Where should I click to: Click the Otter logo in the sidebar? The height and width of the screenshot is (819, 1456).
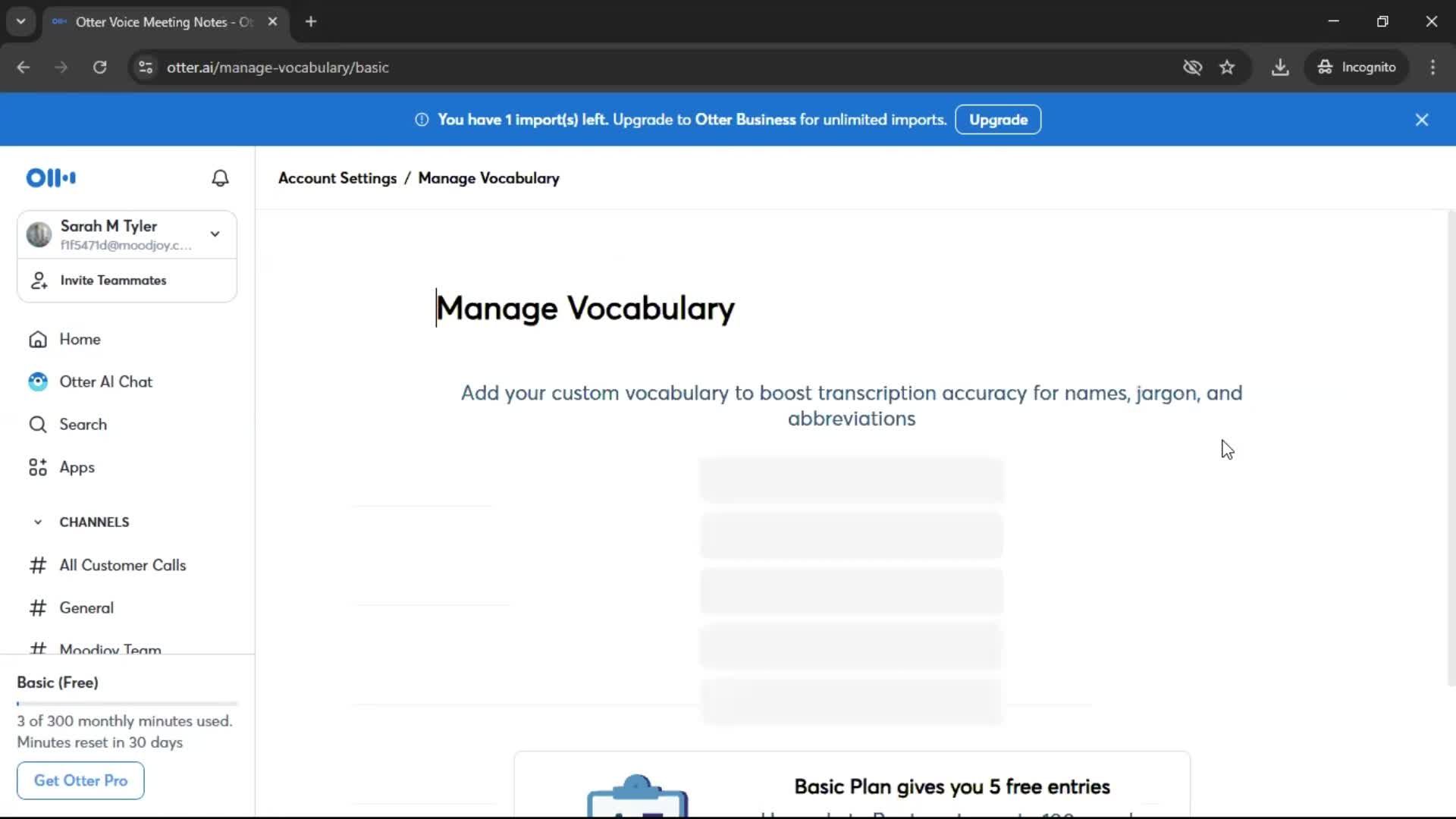pyautogui.click(x=51, y=177)
